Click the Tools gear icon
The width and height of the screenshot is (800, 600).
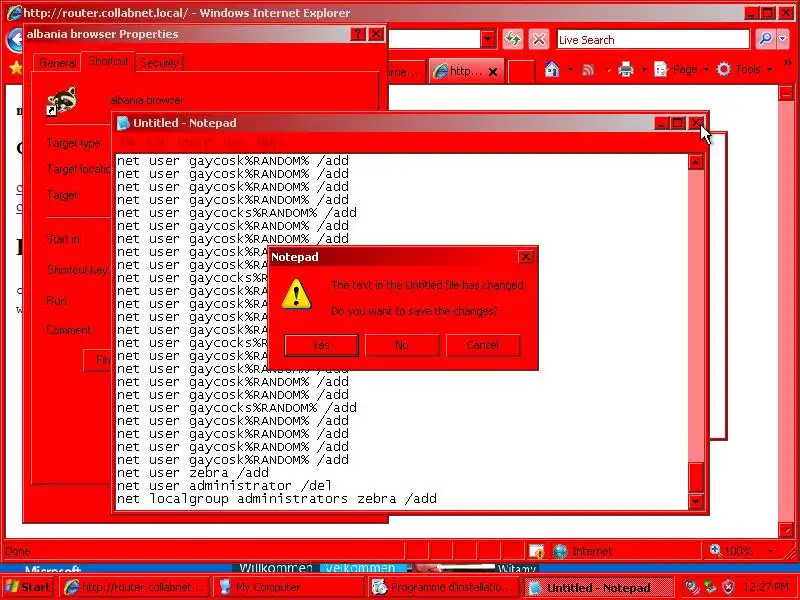[x=723, y=69]
